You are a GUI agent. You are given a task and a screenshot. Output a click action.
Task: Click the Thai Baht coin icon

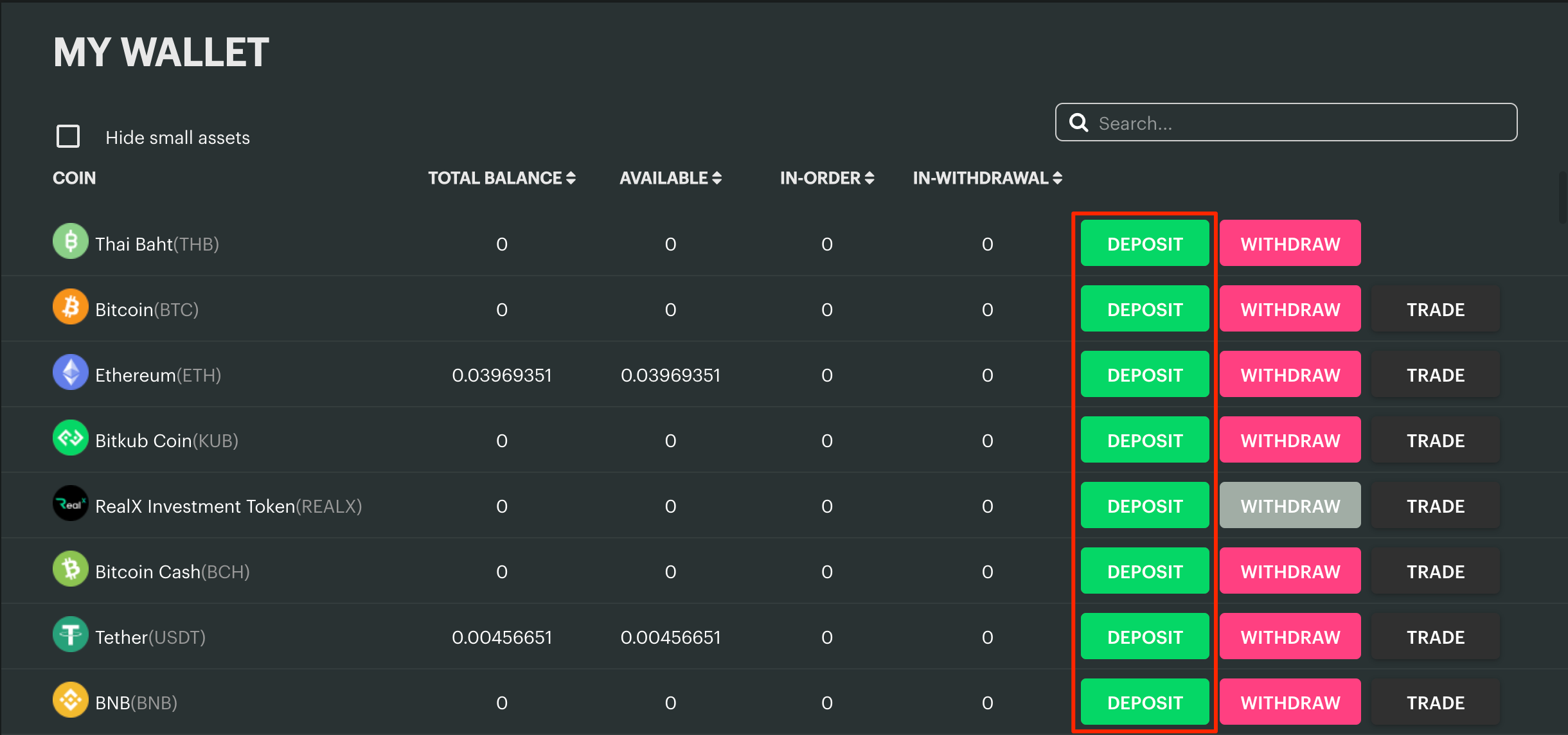pyautogui.click(x=71, y=242)
